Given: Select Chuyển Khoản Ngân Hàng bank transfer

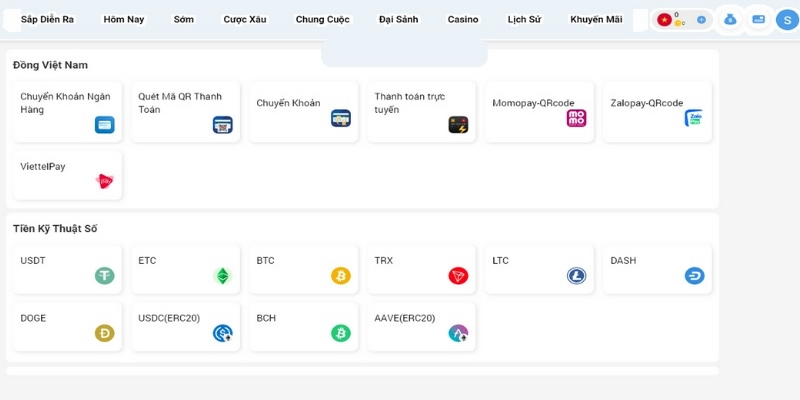Looking at the screenshot, I should (x=68, y=111).
